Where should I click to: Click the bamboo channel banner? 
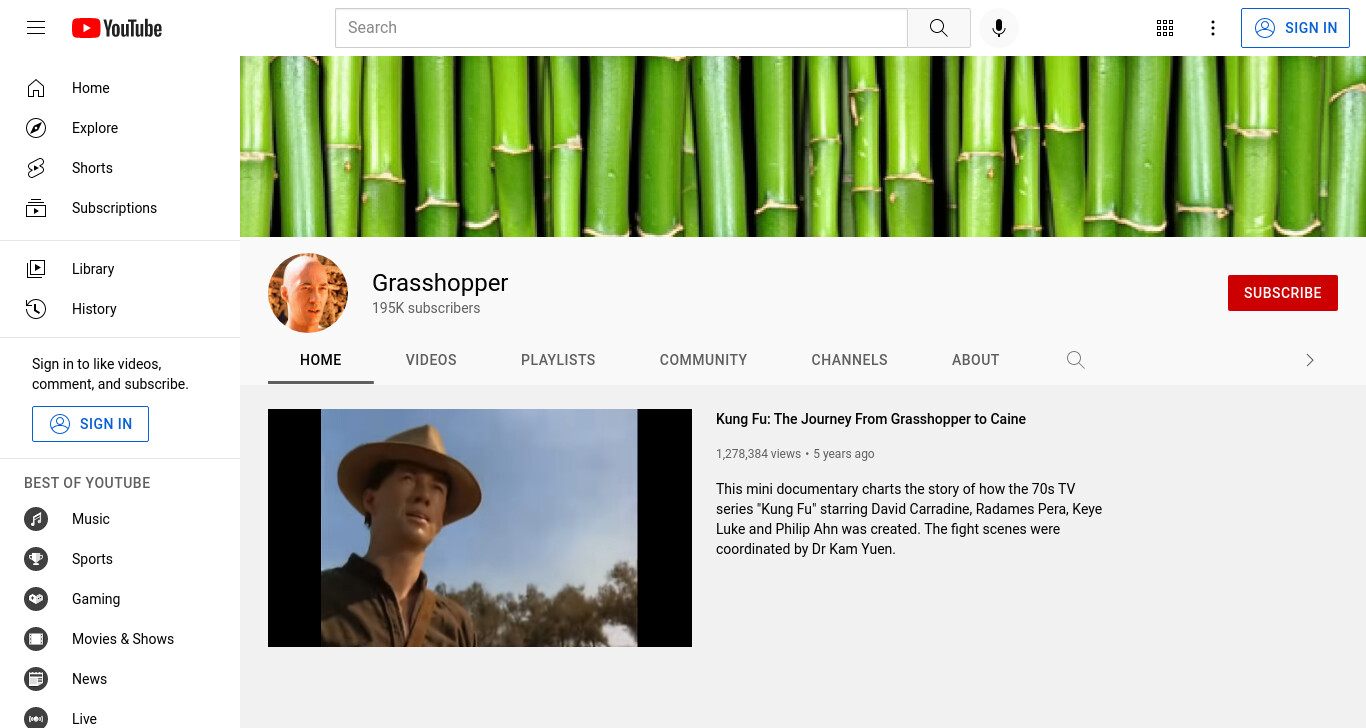(803, 146)
